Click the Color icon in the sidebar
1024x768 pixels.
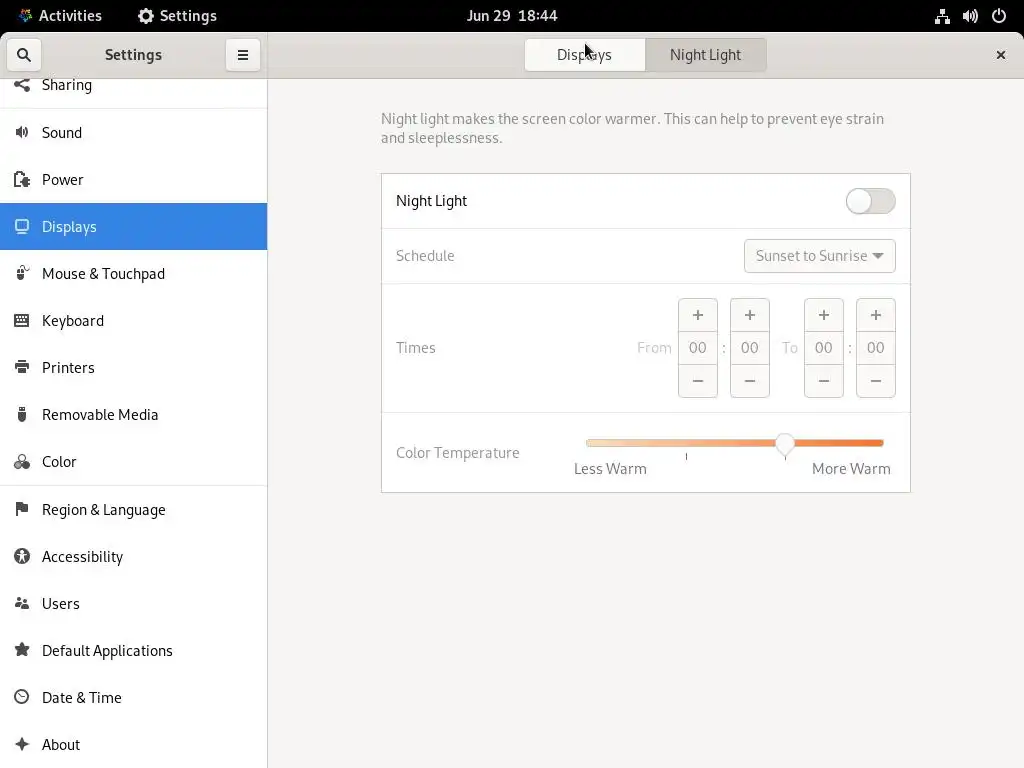pos(22,462)
